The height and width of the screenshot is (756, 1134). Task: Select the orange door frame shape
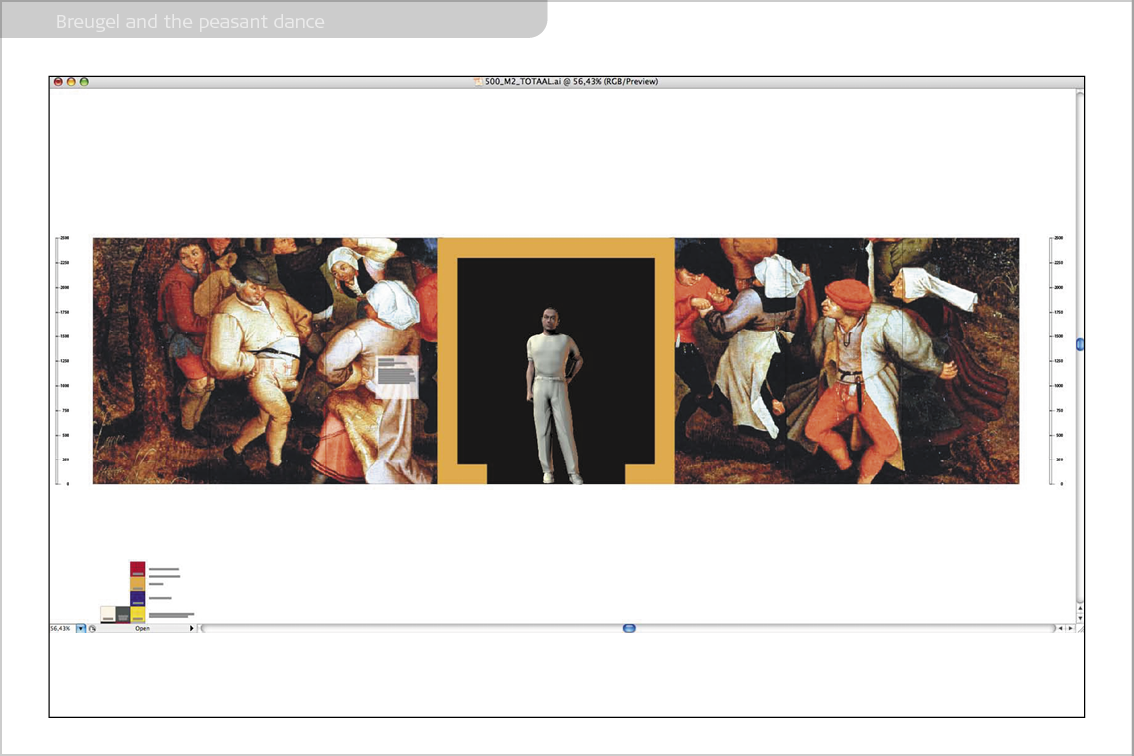[556, 247]
